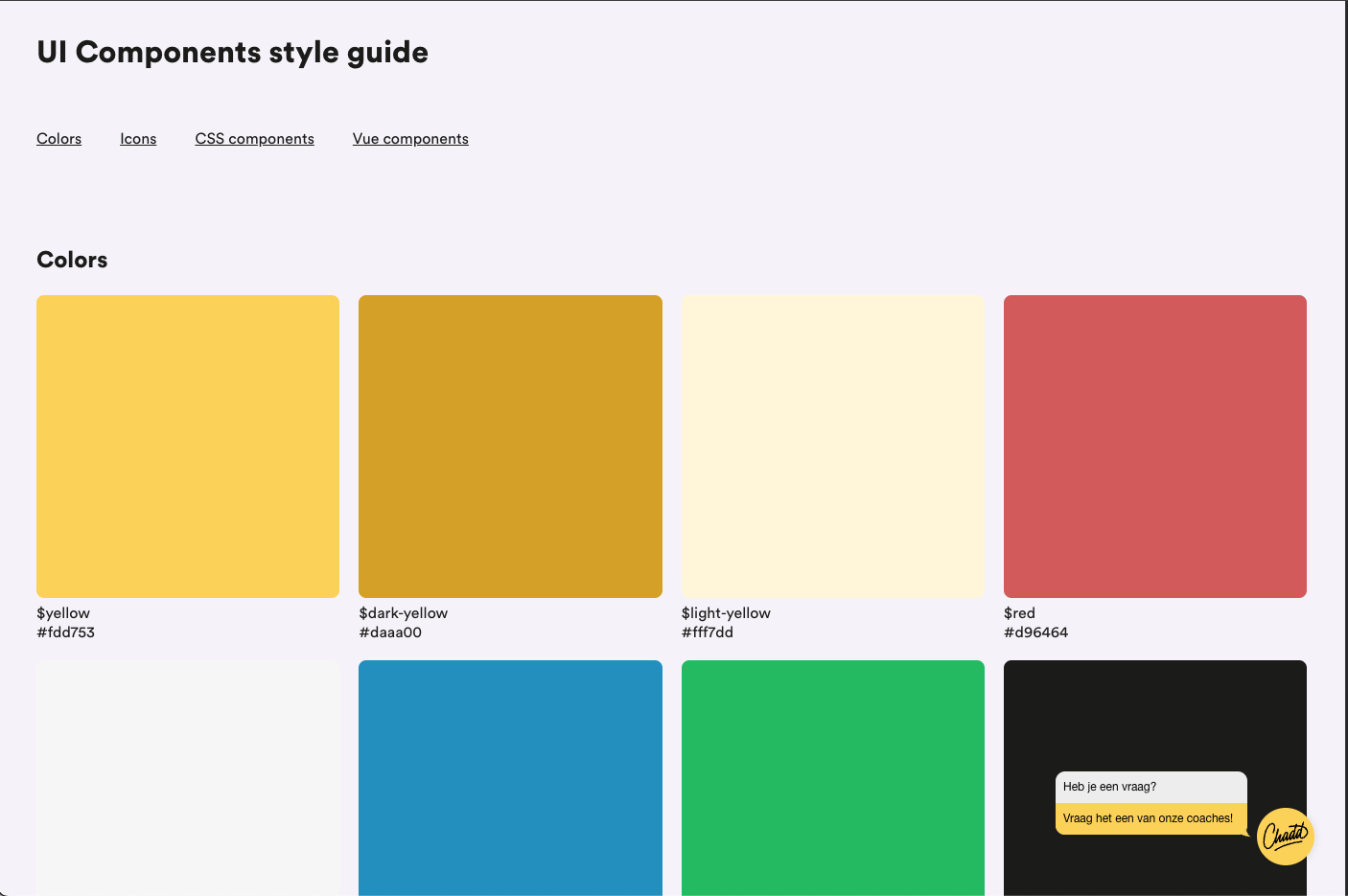Select the $dark-yellow color swatch
This screenshot has height=896, width=1348.
(x=510, y=446)
